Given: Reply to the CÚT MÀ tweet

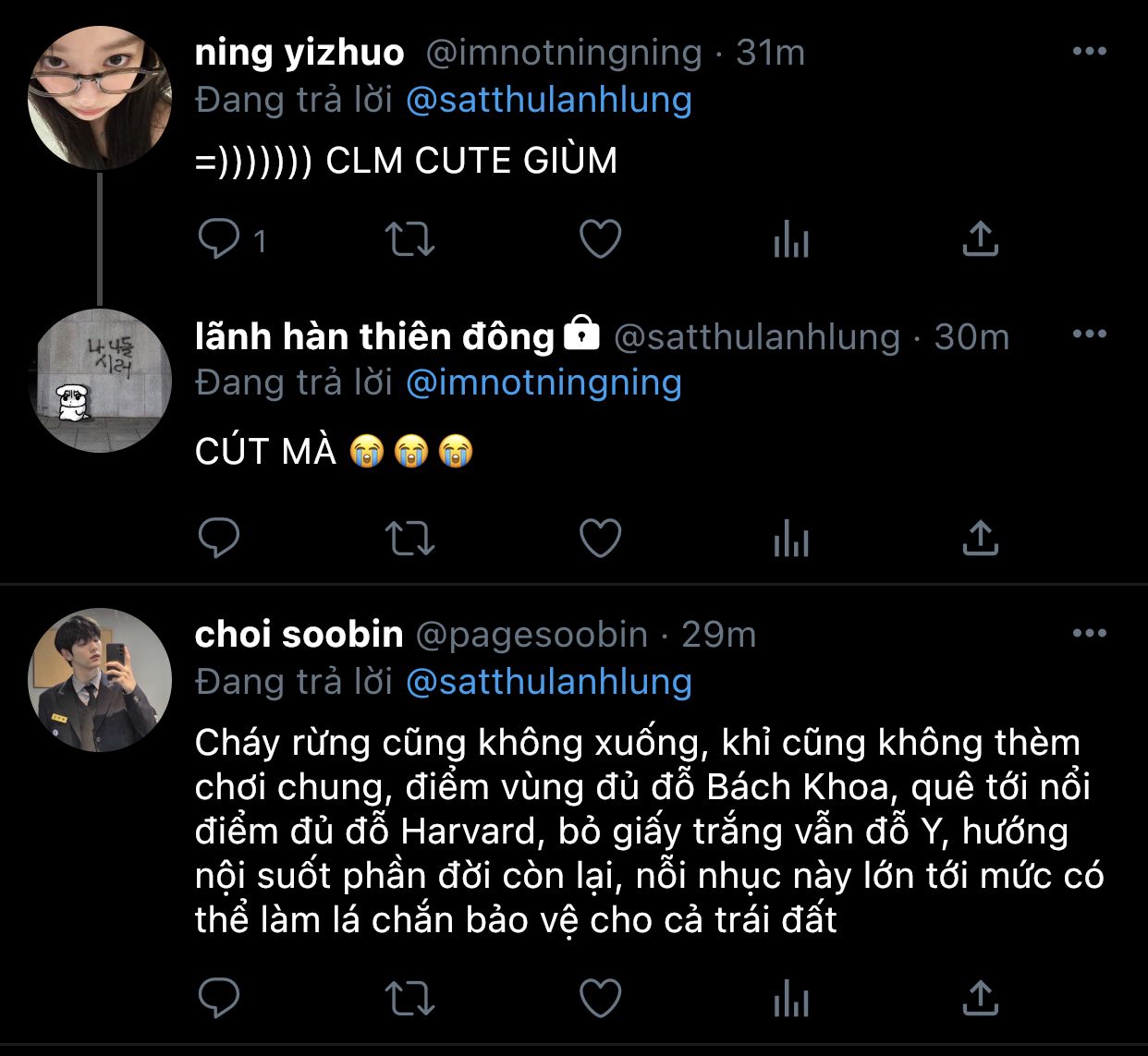Looking at the screenshot, I should [x=219, y=538].
